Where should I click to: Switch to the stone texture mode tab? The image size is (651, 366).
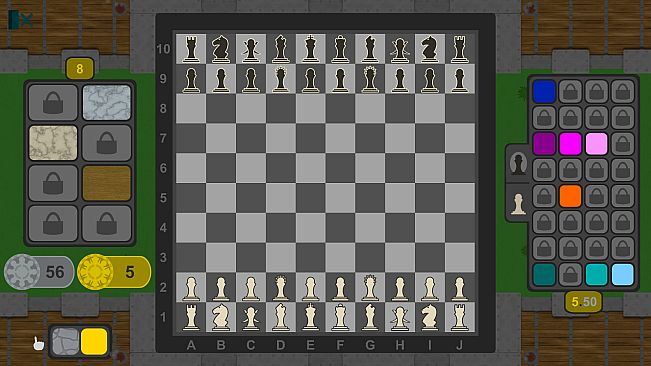point(66,342)
